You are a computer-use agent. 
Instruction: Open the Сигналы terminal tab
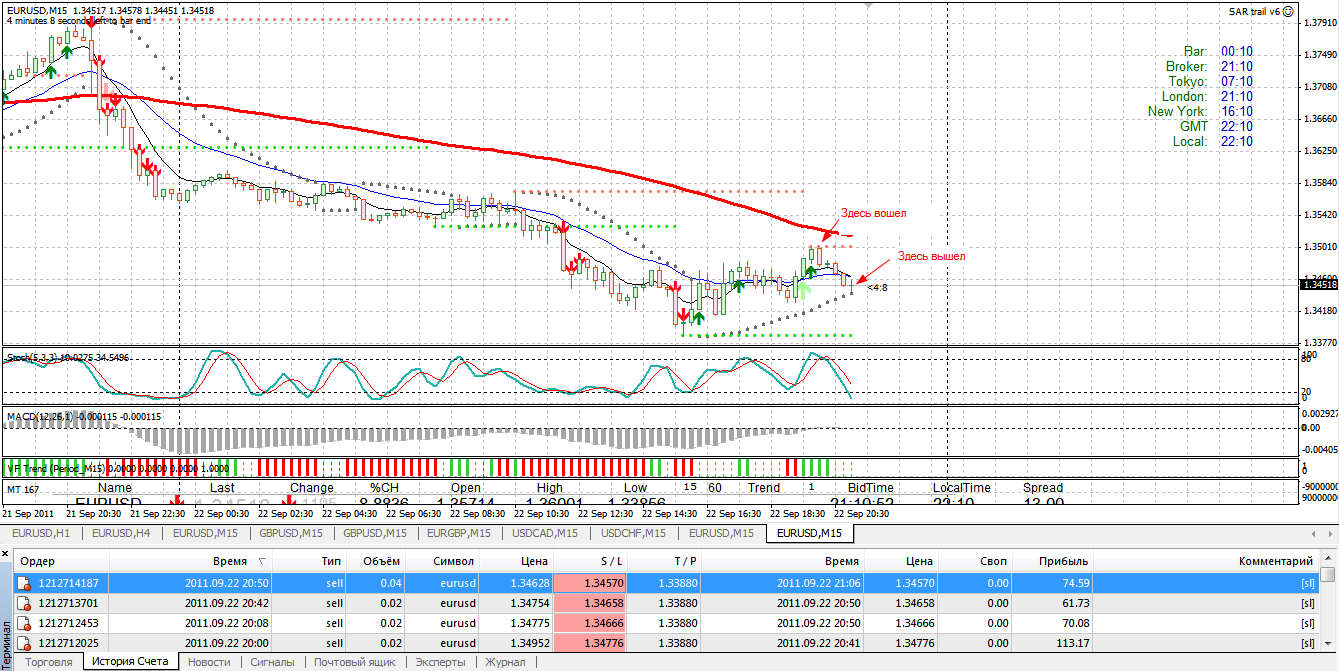pyautogui.click(x=272, y=662)
